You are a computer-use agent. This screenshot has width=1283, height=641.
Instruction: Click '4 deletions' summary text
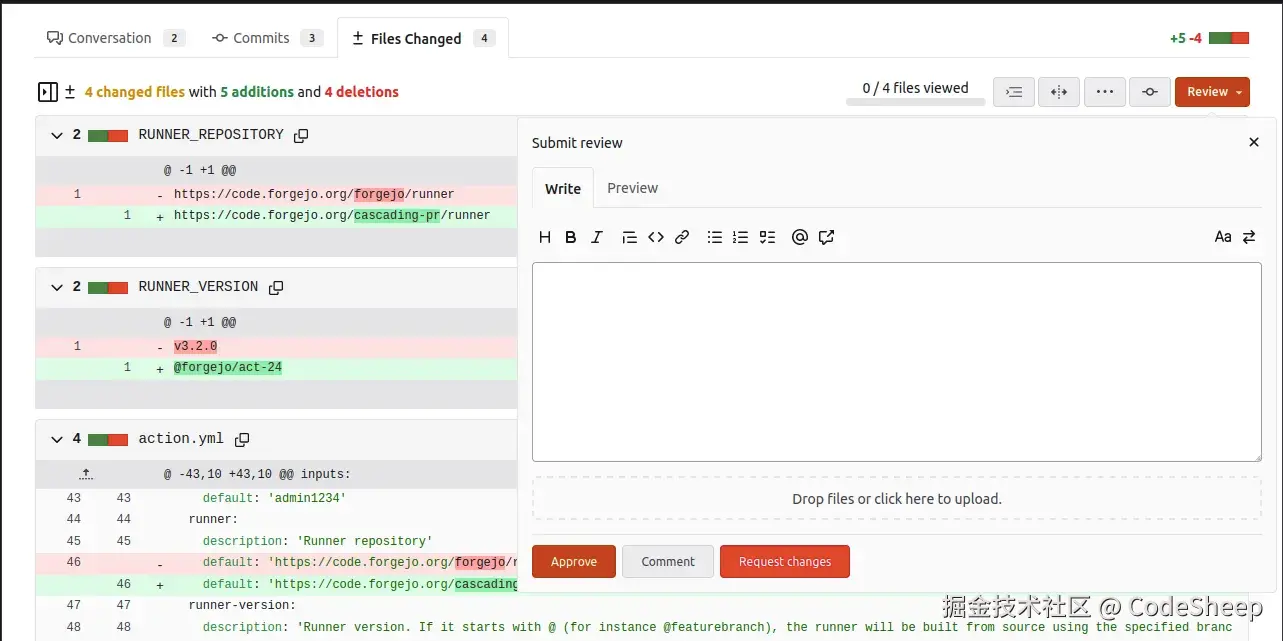point(361,92)
